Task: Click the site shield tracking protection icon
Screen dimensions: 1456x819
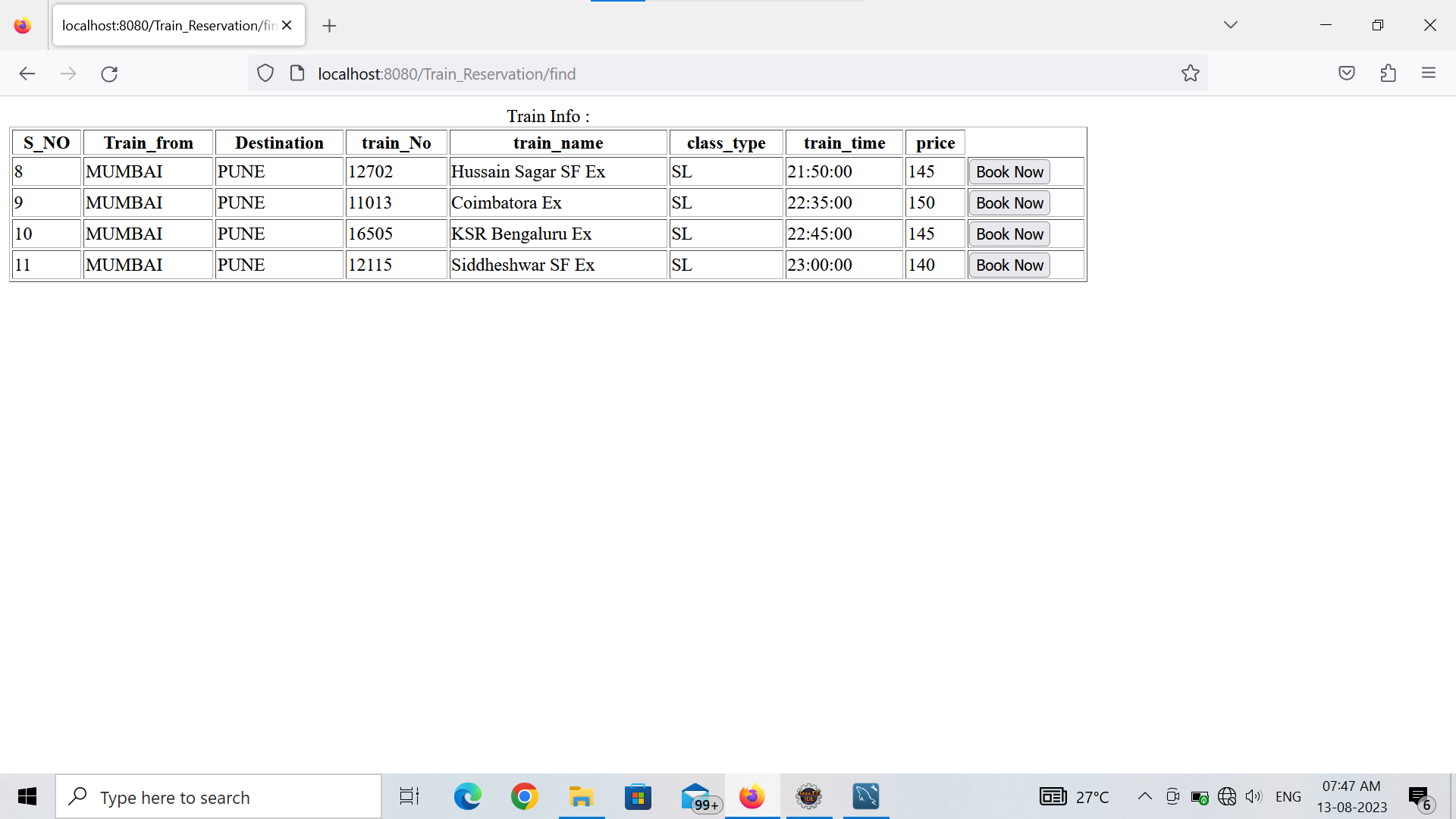Action: click(265, 74)
